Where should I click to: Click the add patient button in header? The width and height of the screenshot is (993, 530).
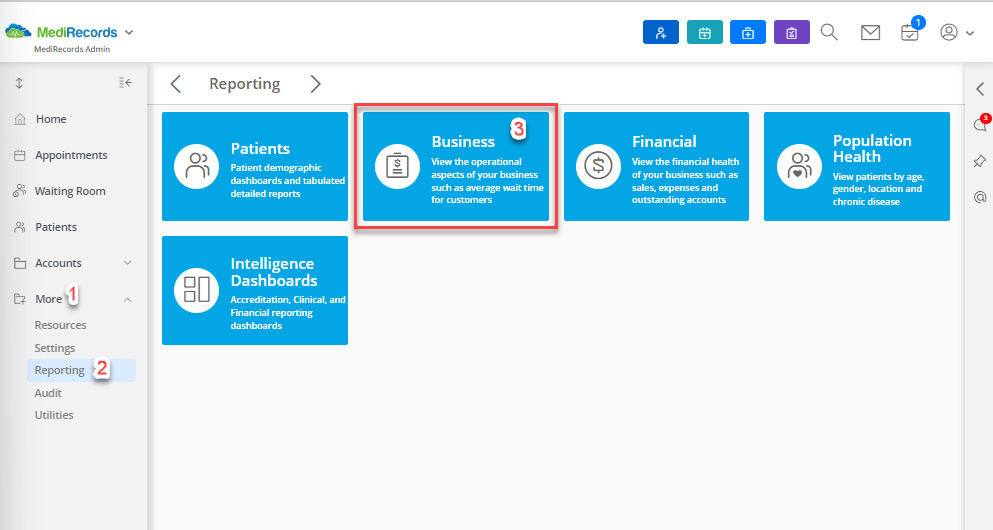click(661, 32)
